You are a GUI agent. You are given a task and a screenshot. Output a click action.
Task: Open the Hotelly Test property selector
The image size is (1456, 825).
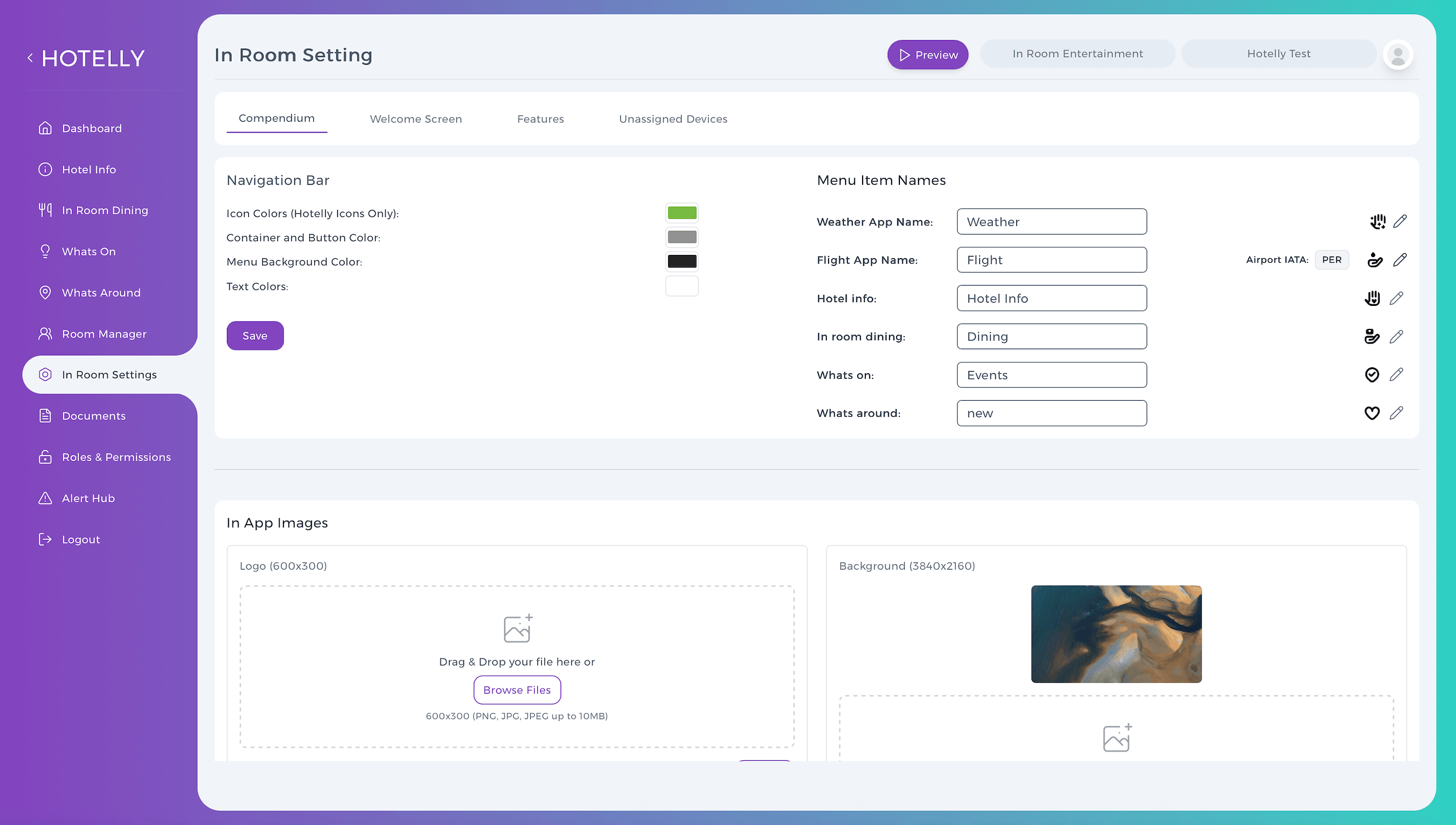1279,54
